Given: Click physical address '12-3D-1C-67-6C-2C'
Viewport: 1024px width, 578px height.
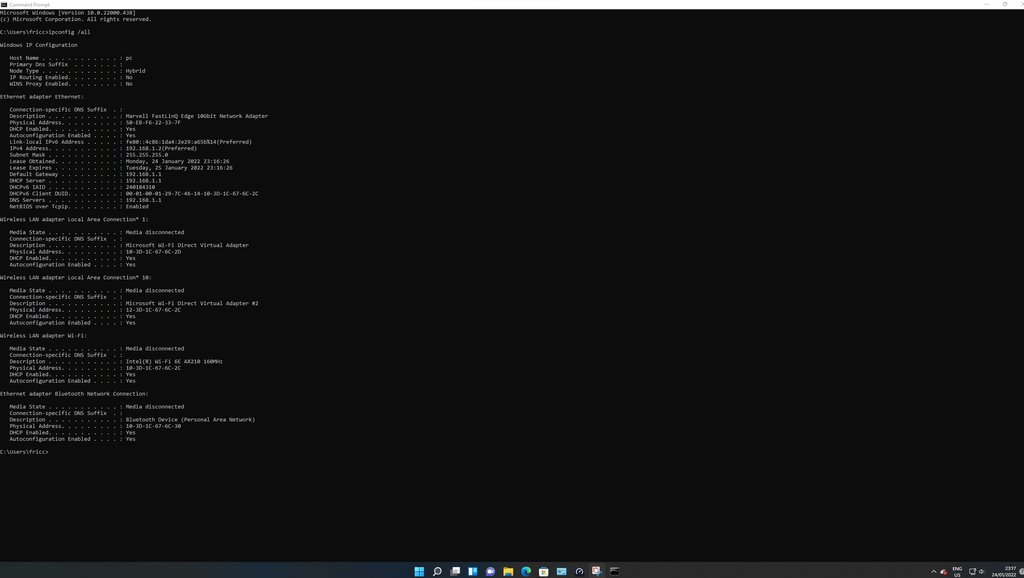Looking at the screenshot, I should click(153, 310).
